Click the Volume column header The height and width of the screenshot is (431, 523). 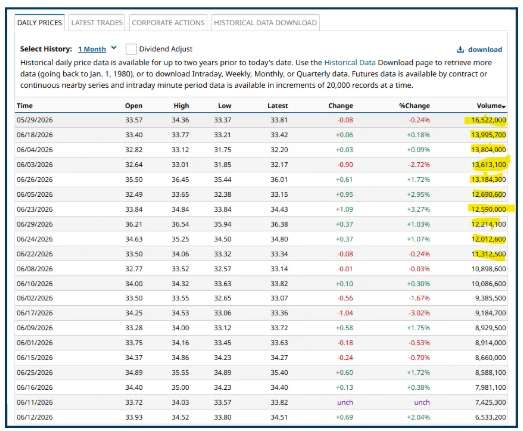coord(489,105)
